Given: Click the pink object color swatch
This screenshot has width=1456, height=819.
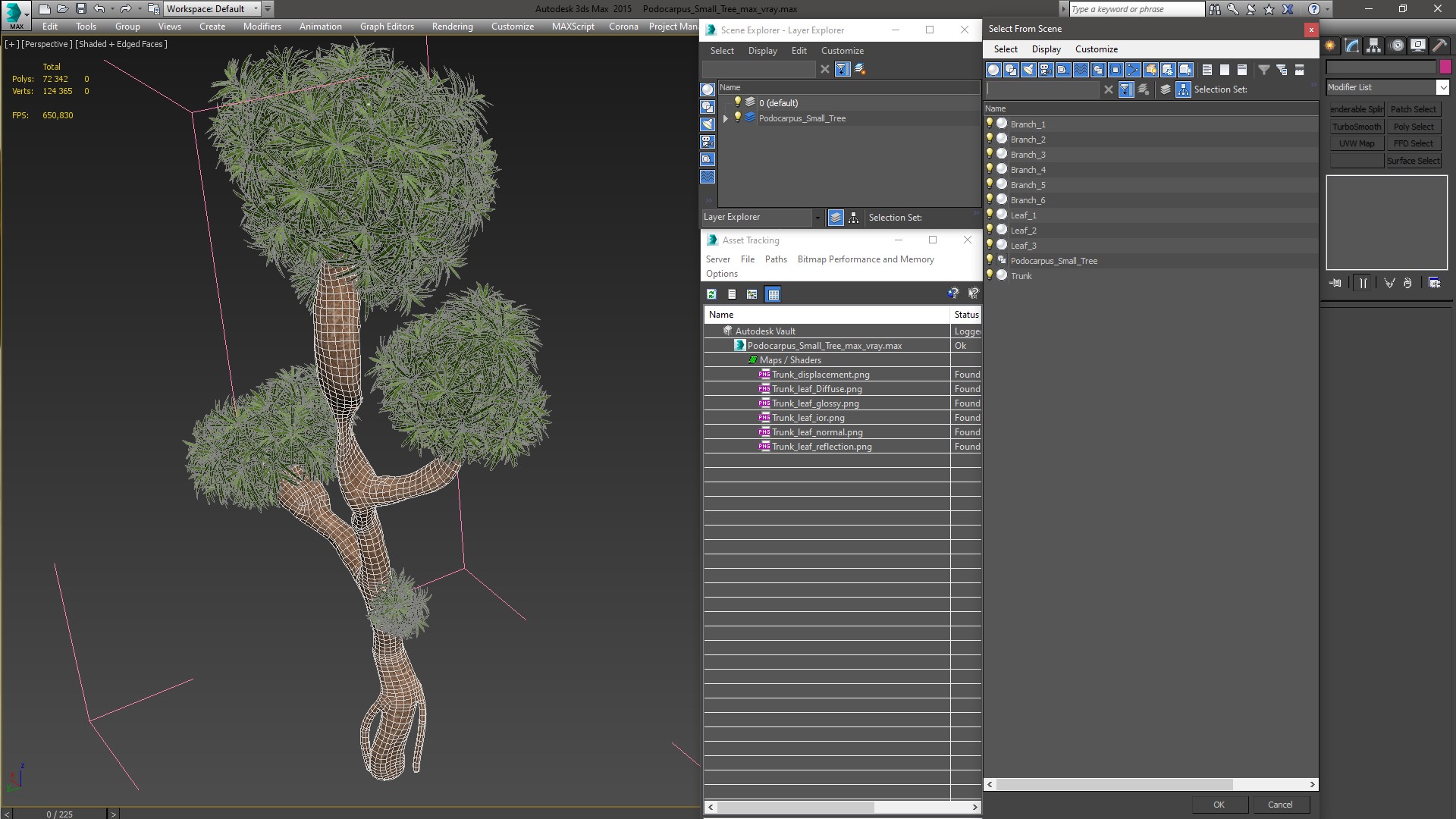Looking at the screenshot, I should [1445, 67].
